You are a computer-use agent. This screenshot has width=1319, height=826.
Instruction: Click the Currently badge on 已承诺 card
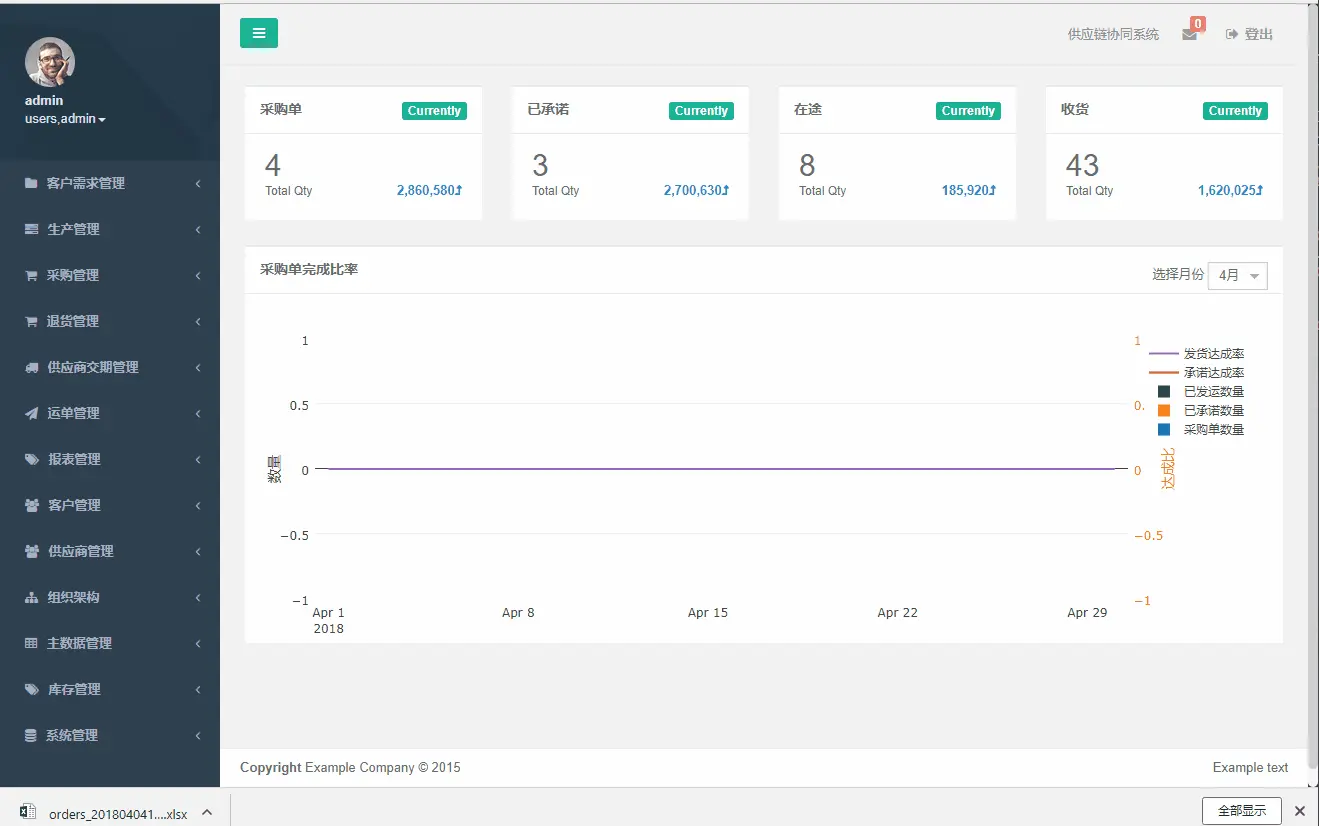701,111
